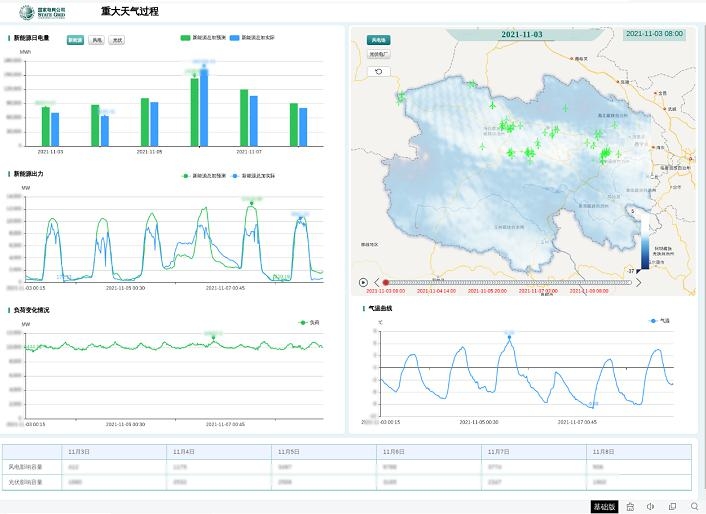Click the 负荷变化情况 section title

(x=31, y=310)
